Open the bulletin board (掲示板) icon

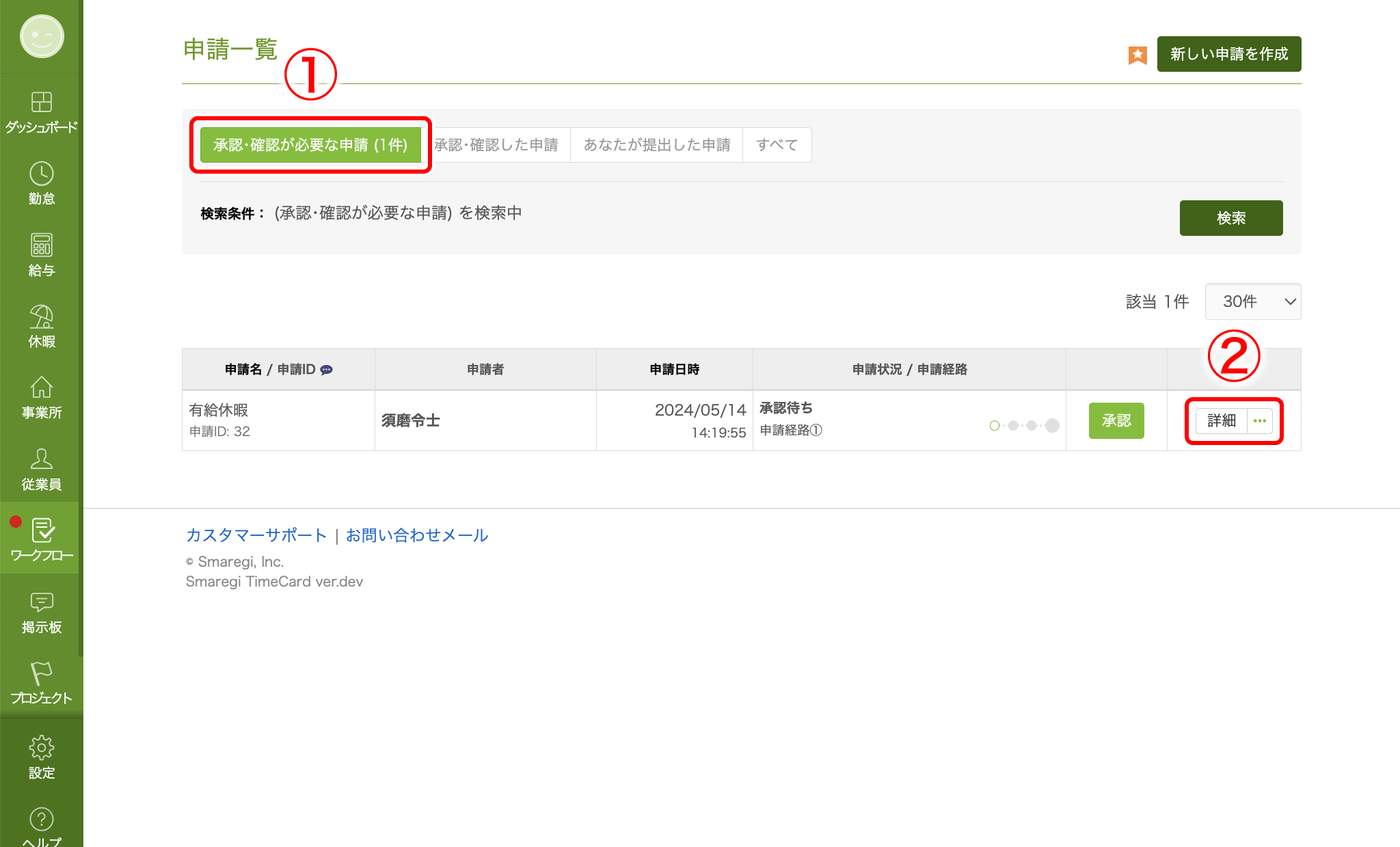point(42,602)
